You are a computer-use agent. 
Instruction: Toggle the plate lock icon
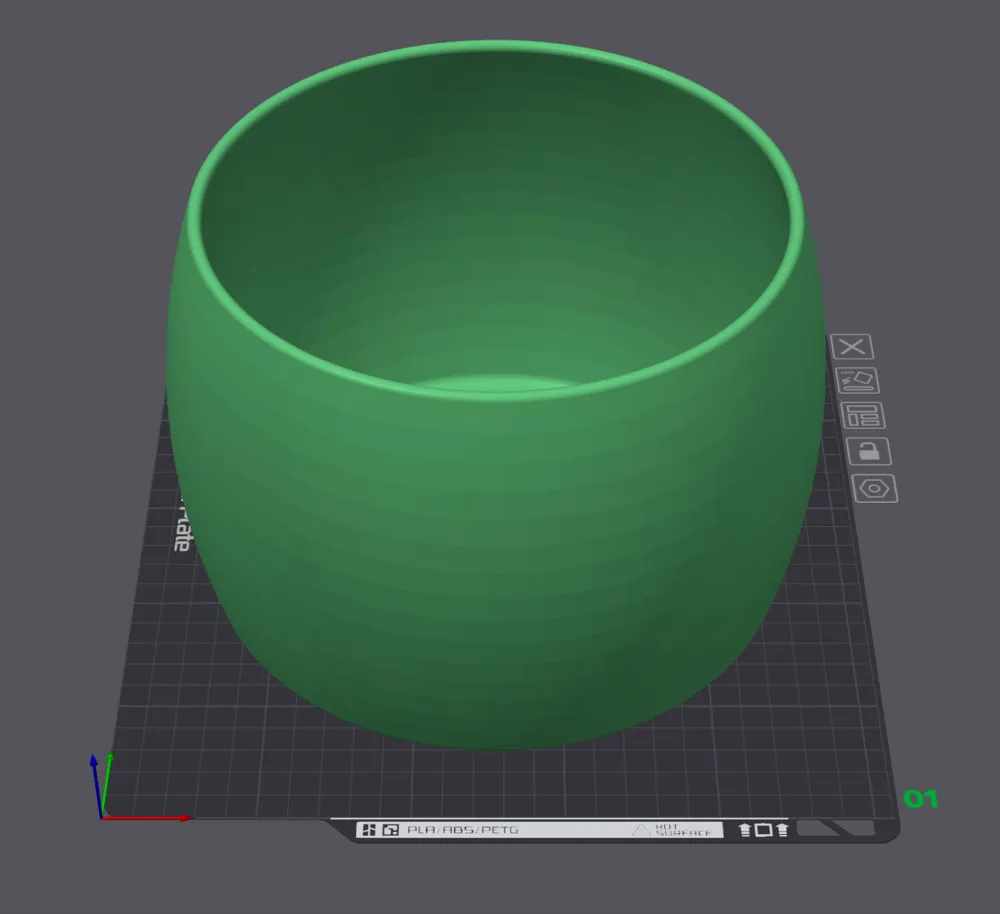868,451
